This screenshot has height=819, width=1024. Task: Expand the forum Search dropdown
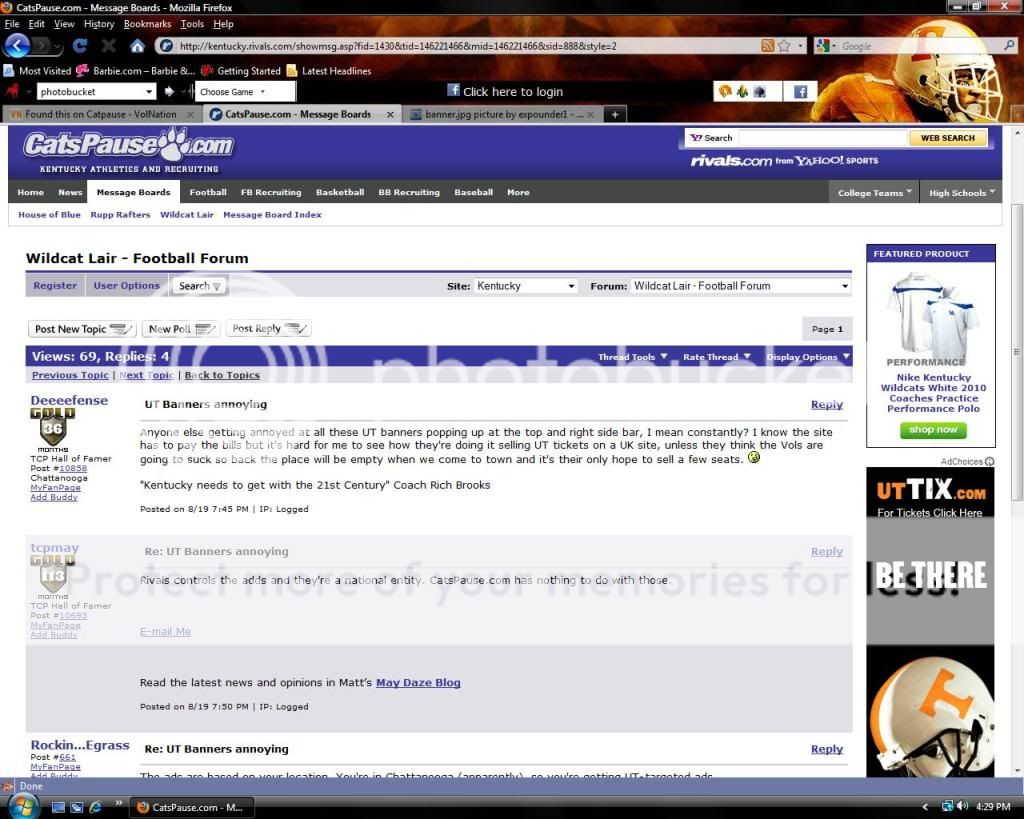pyautogui.click(x=199, y=286)
